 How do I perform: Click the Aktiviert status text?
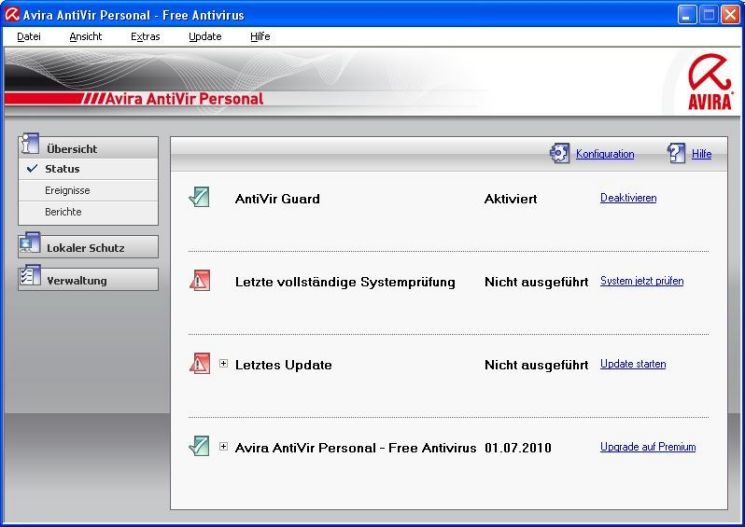point(510,199)
